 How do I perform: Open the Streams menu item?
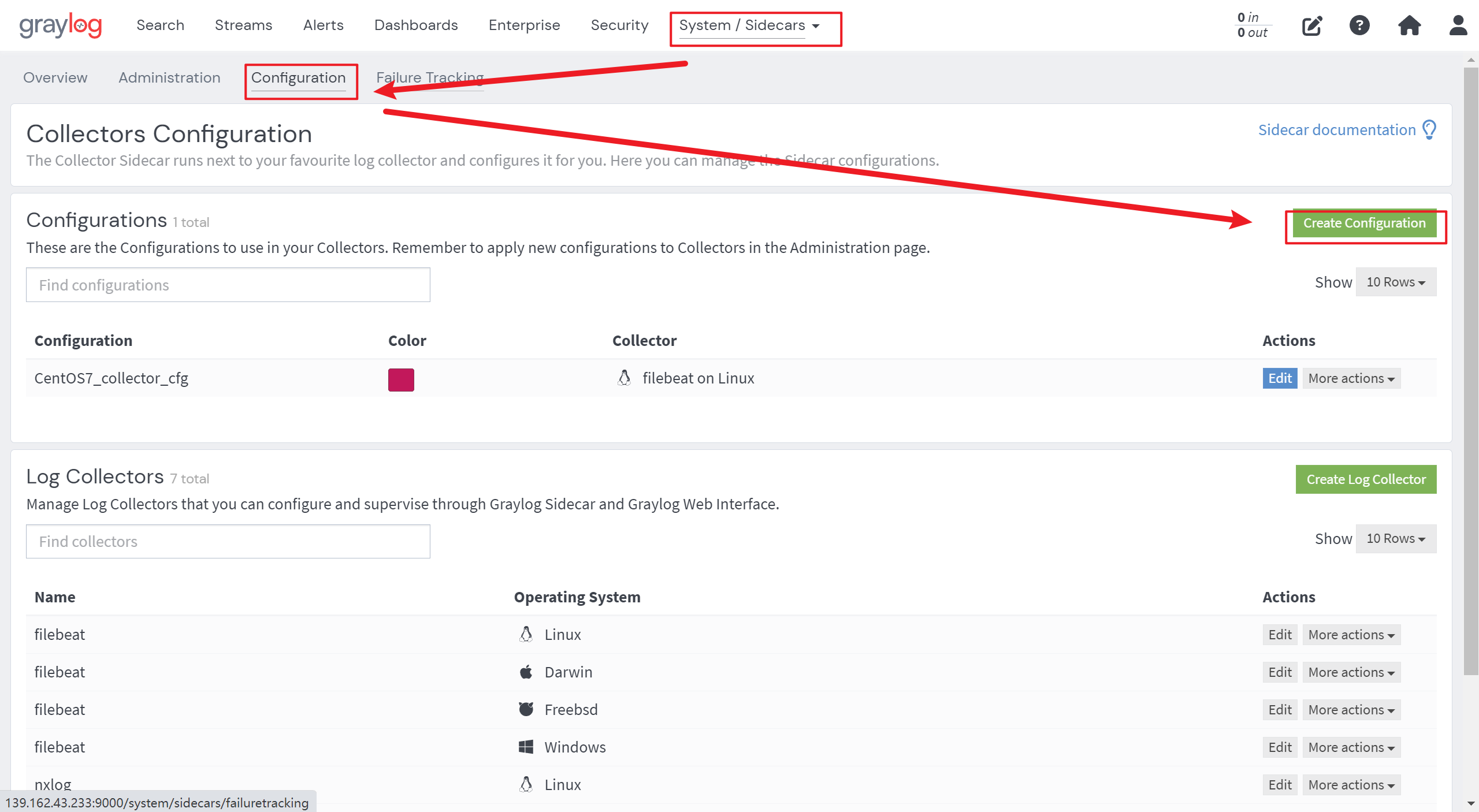243,25
